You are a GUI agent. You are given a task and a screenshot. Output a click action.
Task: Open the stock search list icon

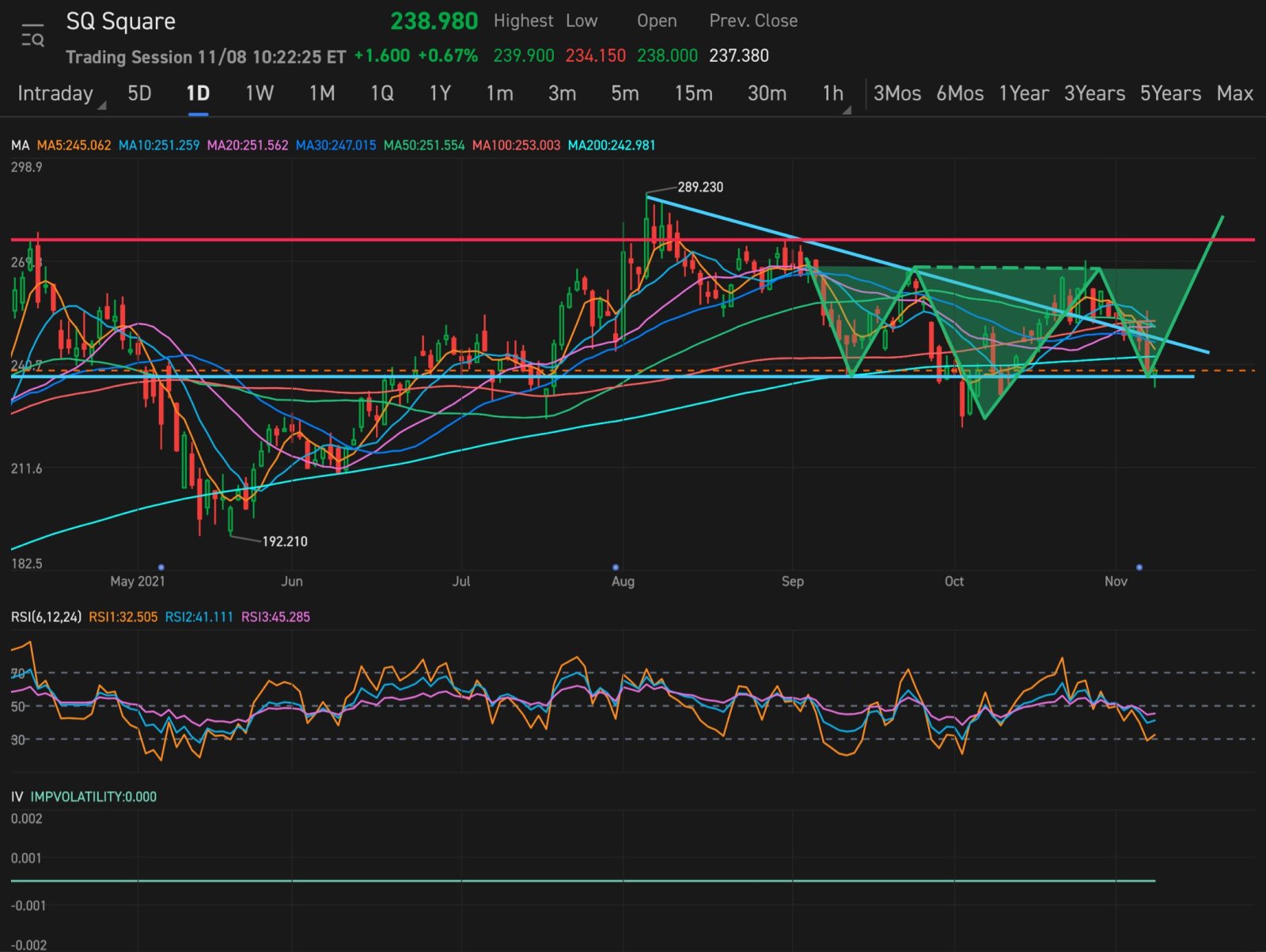click(32, 36)
